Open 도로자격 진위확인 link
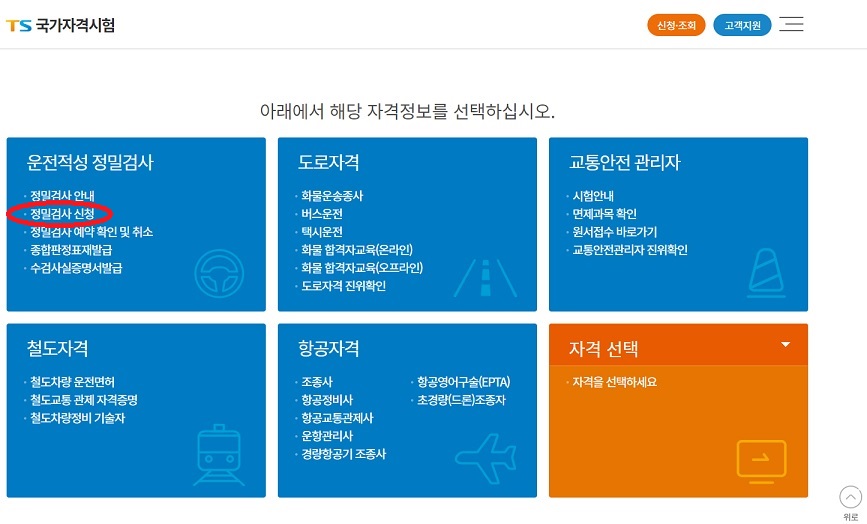This screenshot has width=867, height=524. point(343,286)
